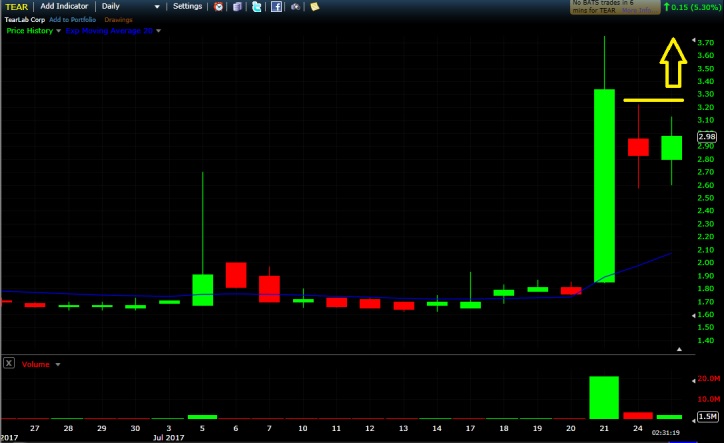Viewport: 724px width, 443px height.
Task: Click the stacked pages icon in toolbar
Action: pyautogui.click(x=236, y=6)
